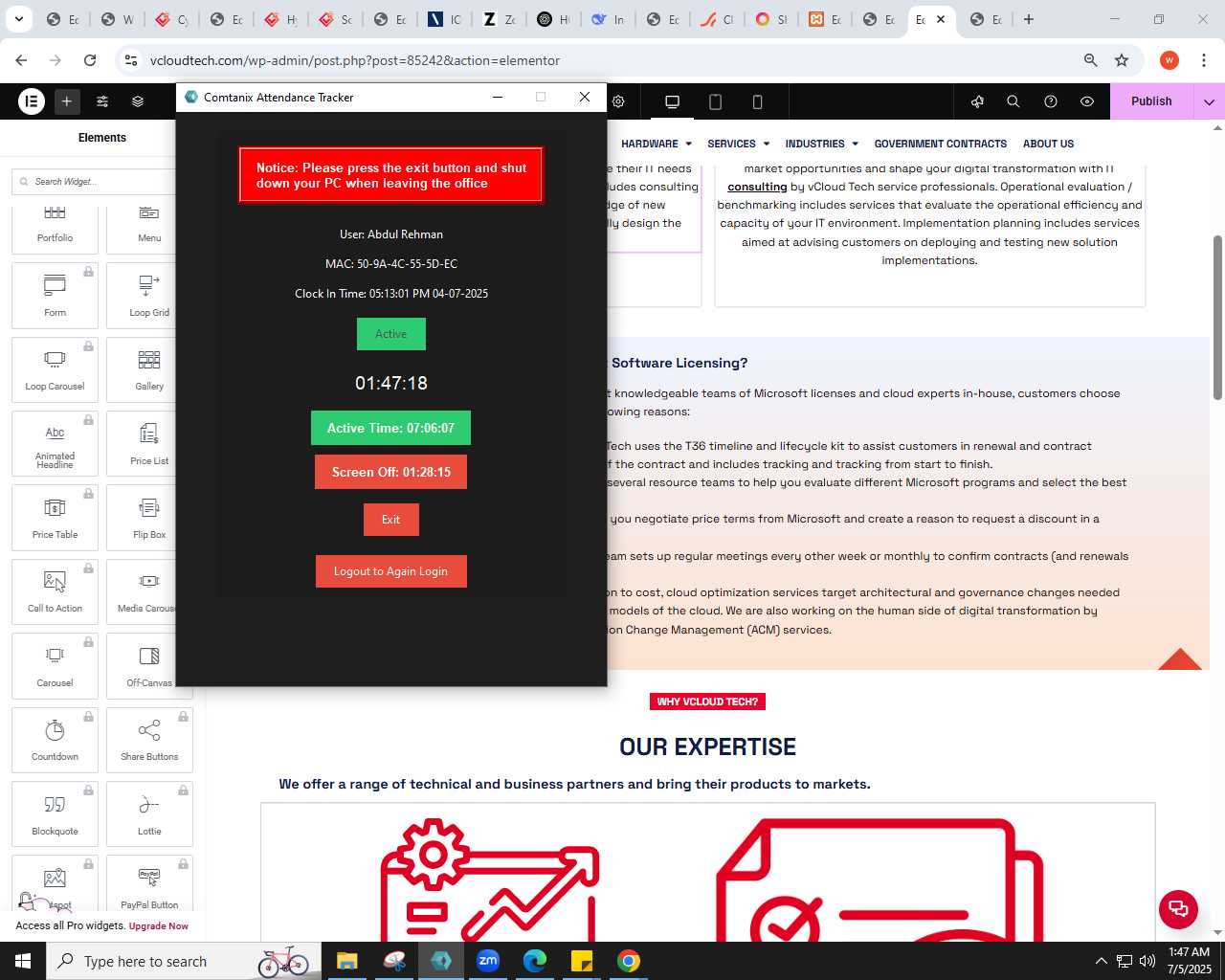Click the Upgrade Now link
Screen dimensions: 1225x980
(159, 925)
